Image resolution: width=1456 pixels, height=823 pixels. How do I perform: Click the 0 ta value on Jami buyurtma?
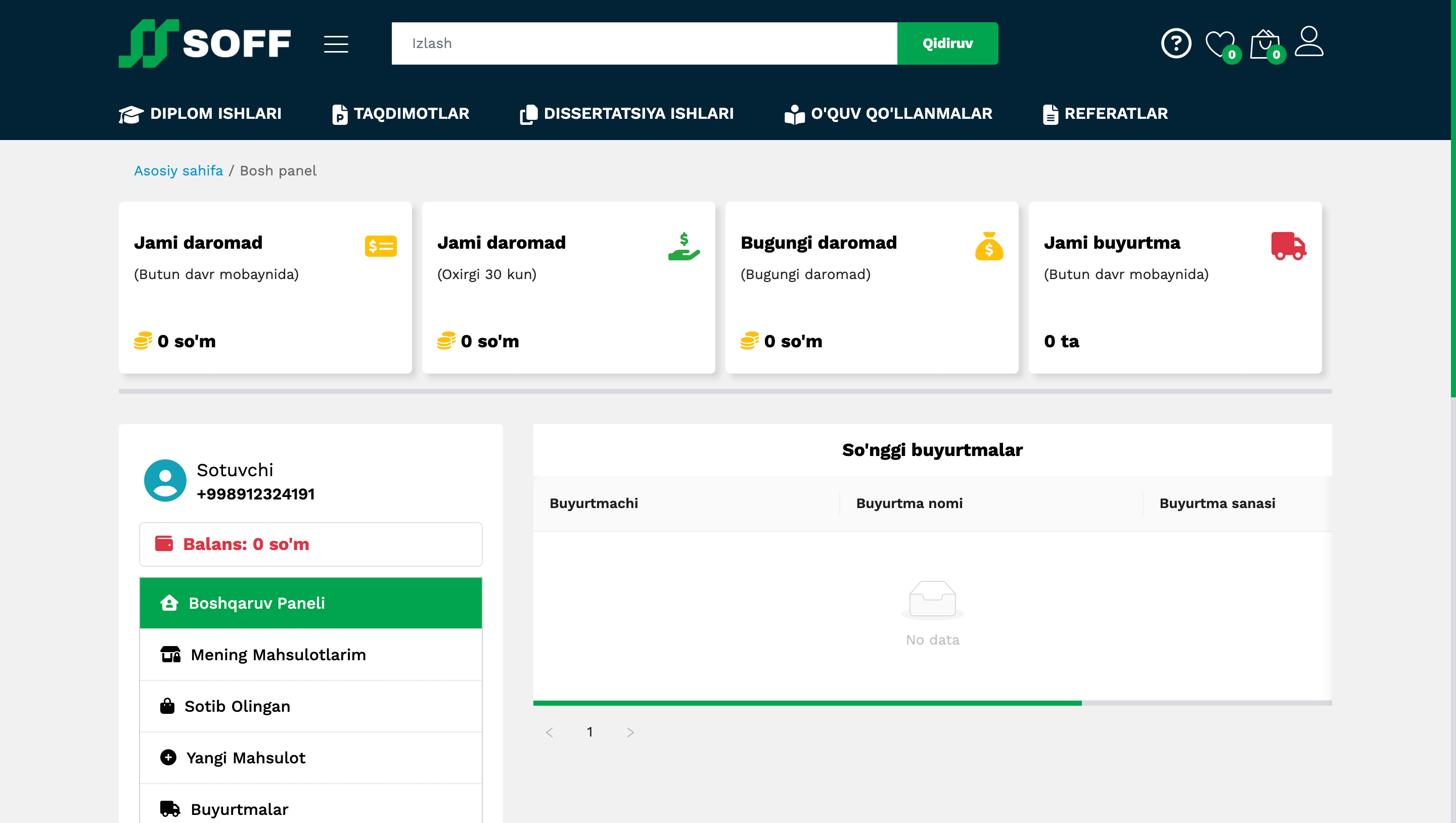[1062, 341]
